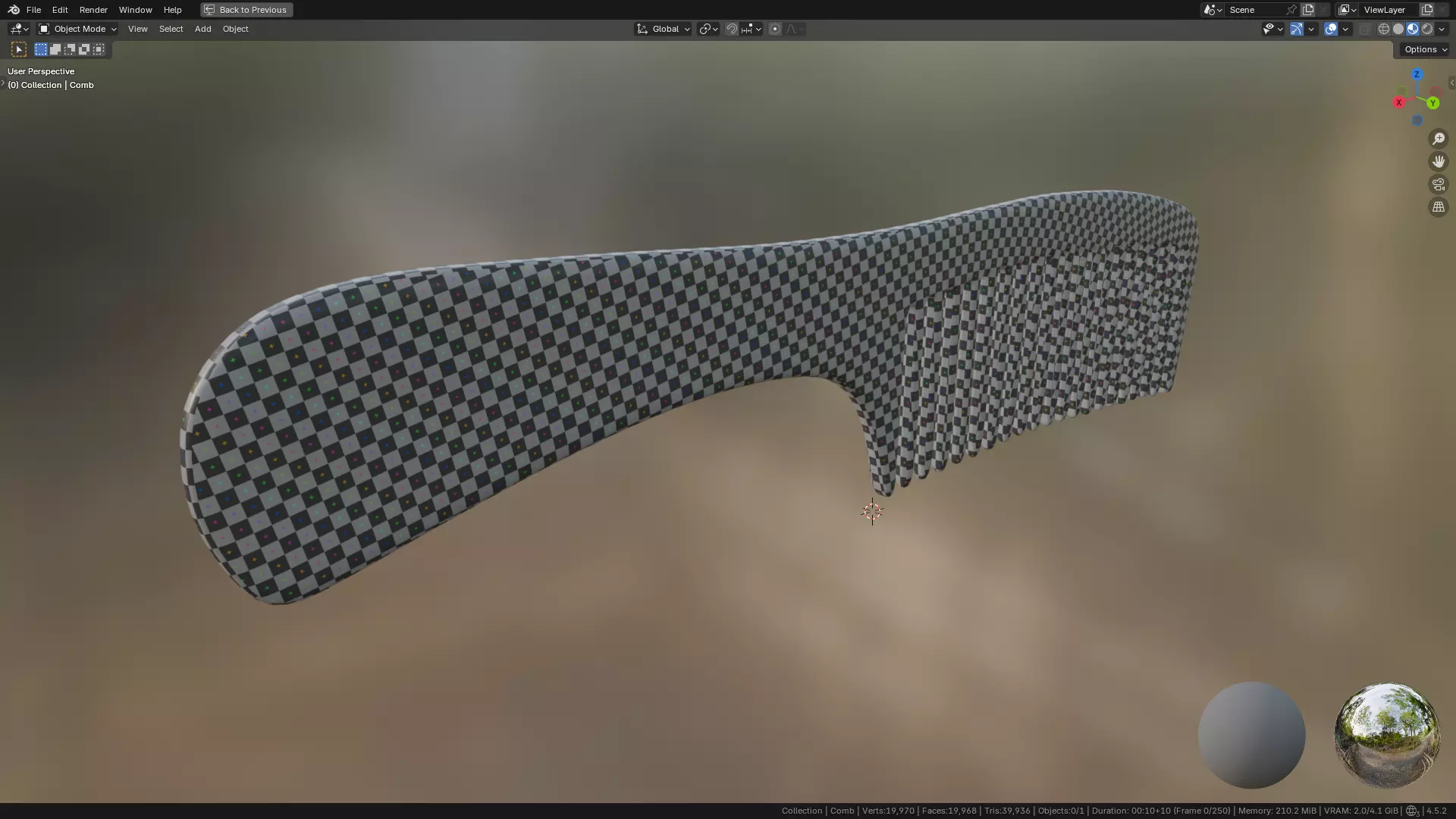
Task: Open the editor type selector dropdown
Action: click(x=19, y=29)
